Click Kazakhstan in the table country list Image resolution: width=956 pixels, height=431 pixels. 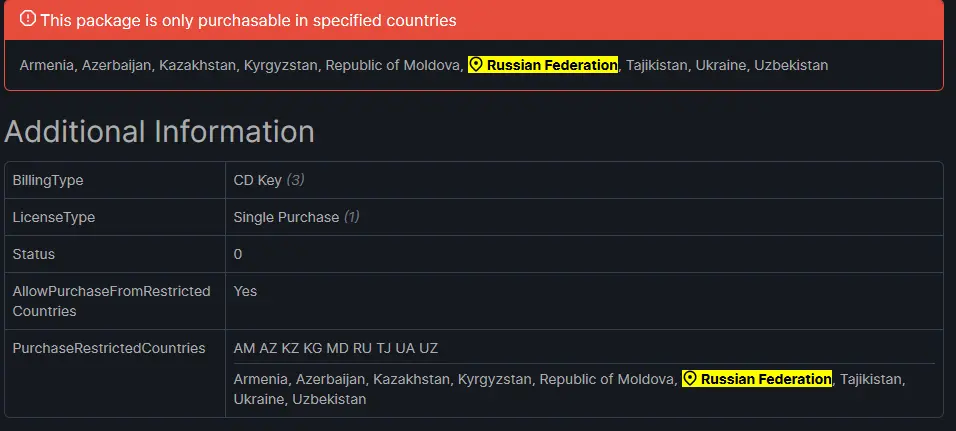point(412,379)
